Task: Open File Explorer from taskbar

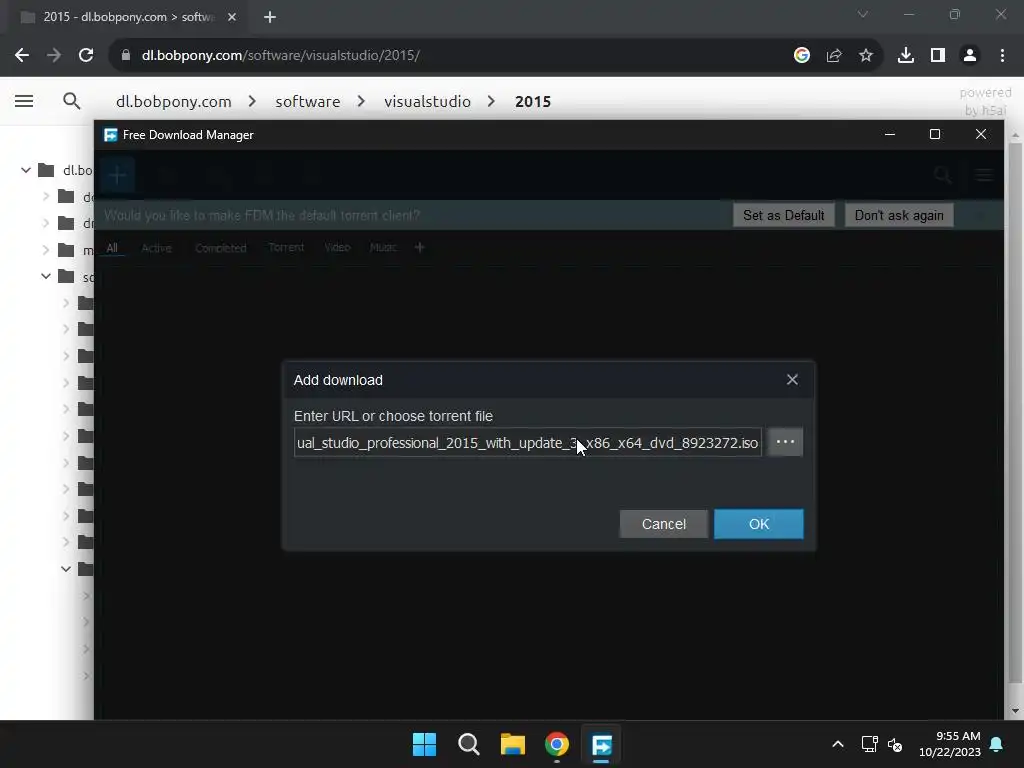Action: tap(513, 744)
